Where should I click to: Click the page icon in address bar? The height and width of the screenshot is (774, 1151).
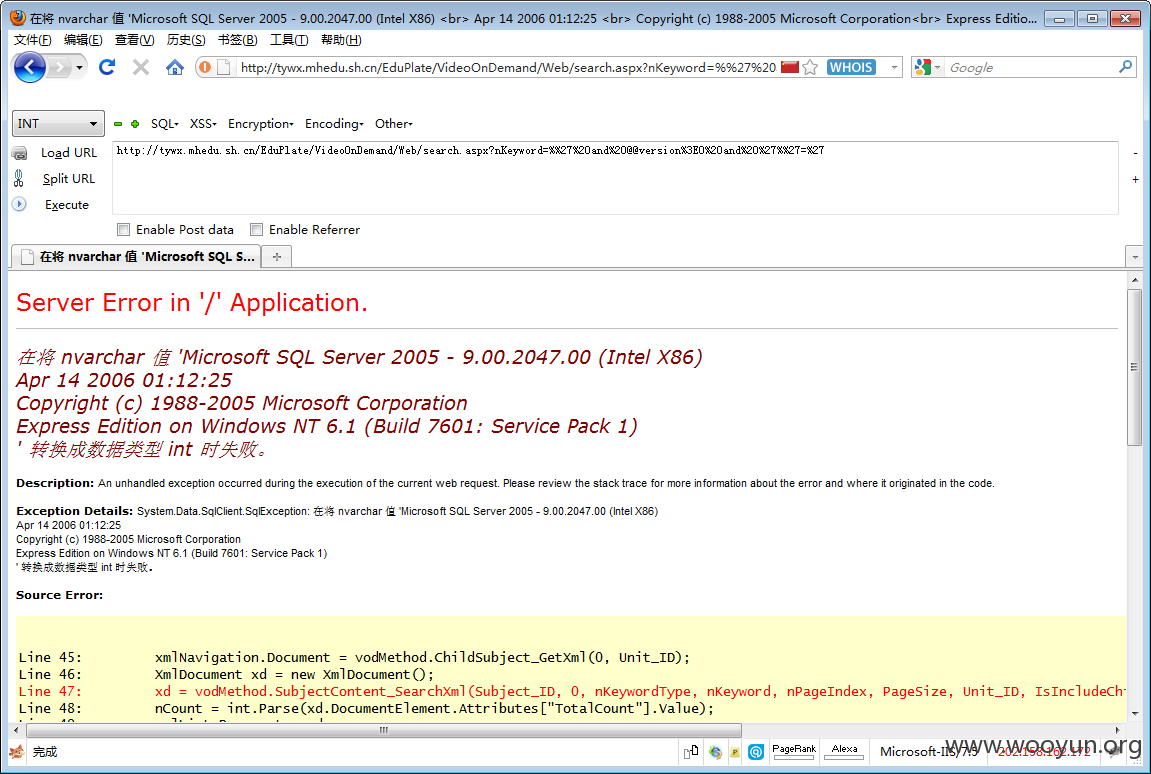(x=224, y=68)
